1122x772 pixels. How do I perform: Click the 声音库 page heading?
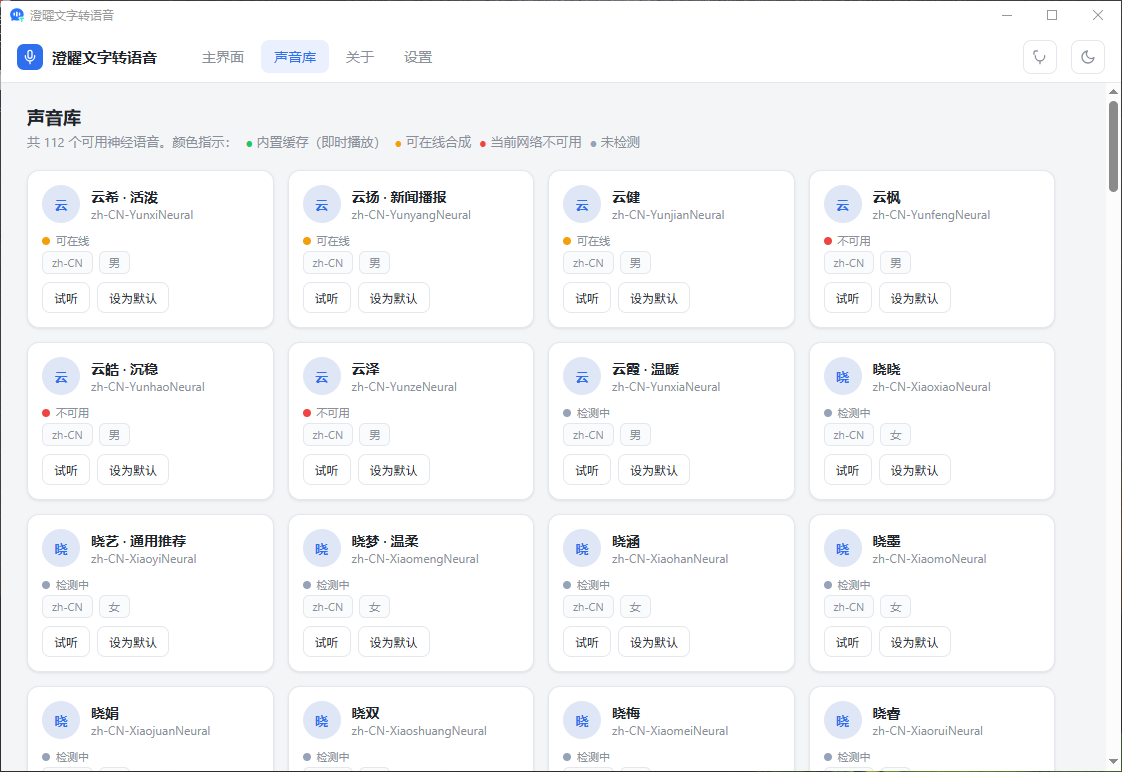point(54,118)
